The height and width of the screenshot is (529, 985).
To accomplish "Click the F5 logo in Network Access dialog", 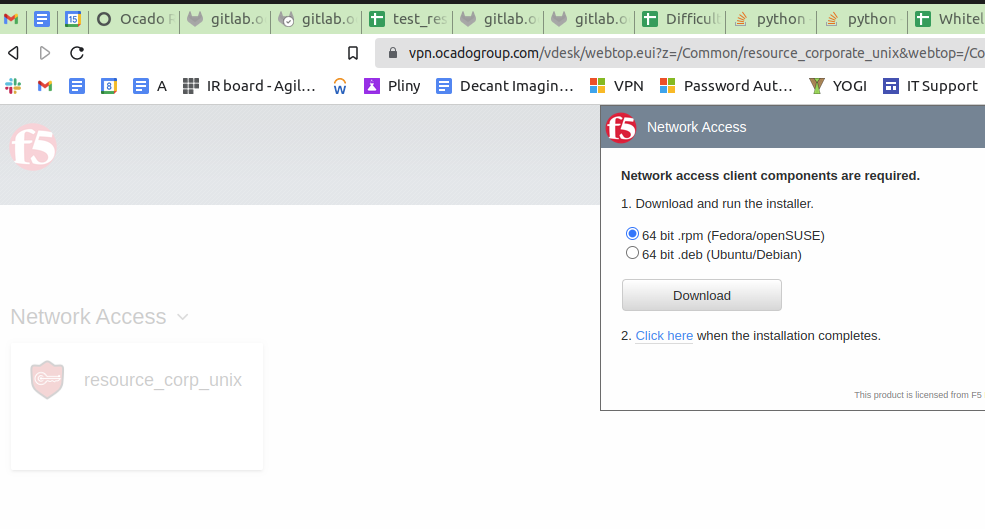I will 621,127.
